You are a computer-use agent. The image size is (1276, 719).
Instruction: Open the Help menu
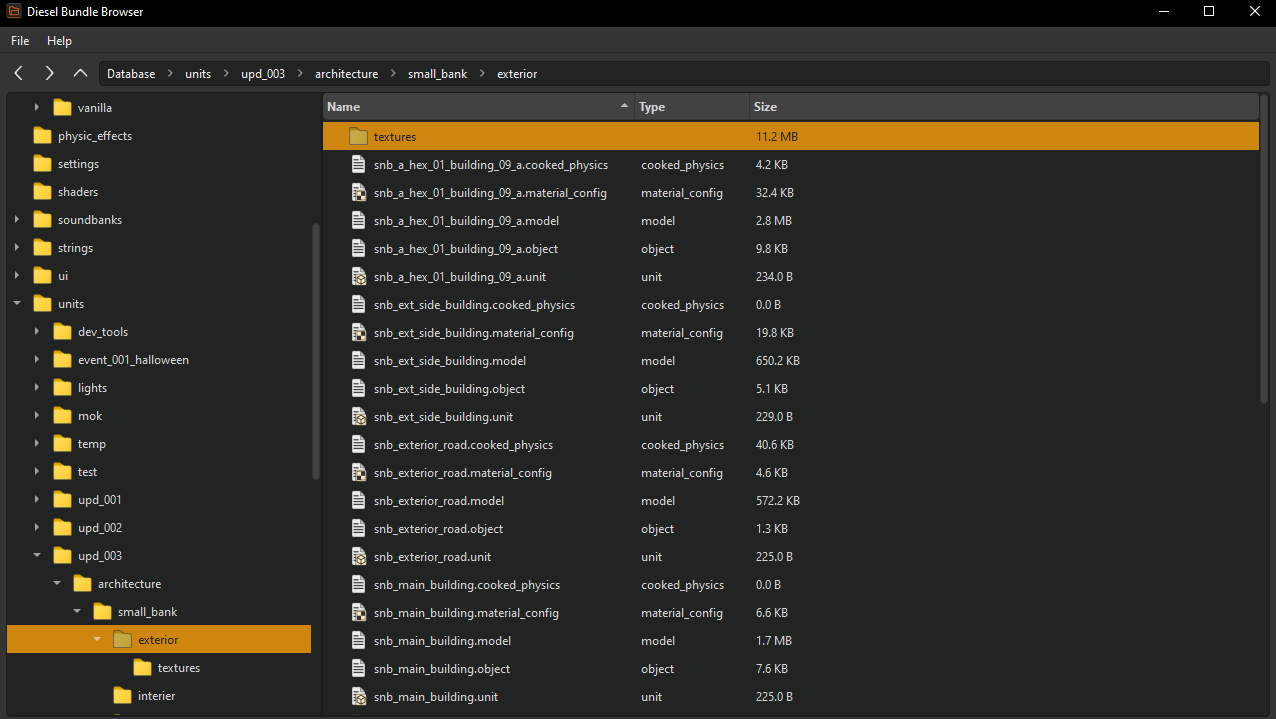tap(59, 41)
